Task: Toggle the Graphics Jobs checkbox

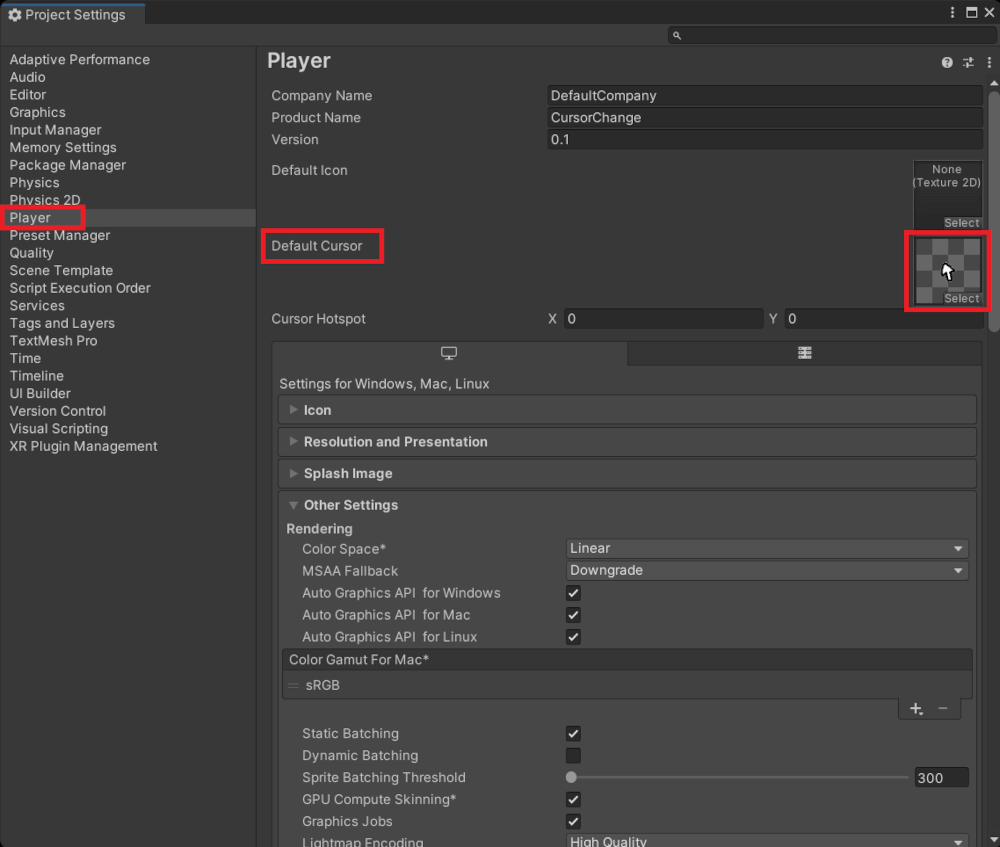Action: [573, 822]
